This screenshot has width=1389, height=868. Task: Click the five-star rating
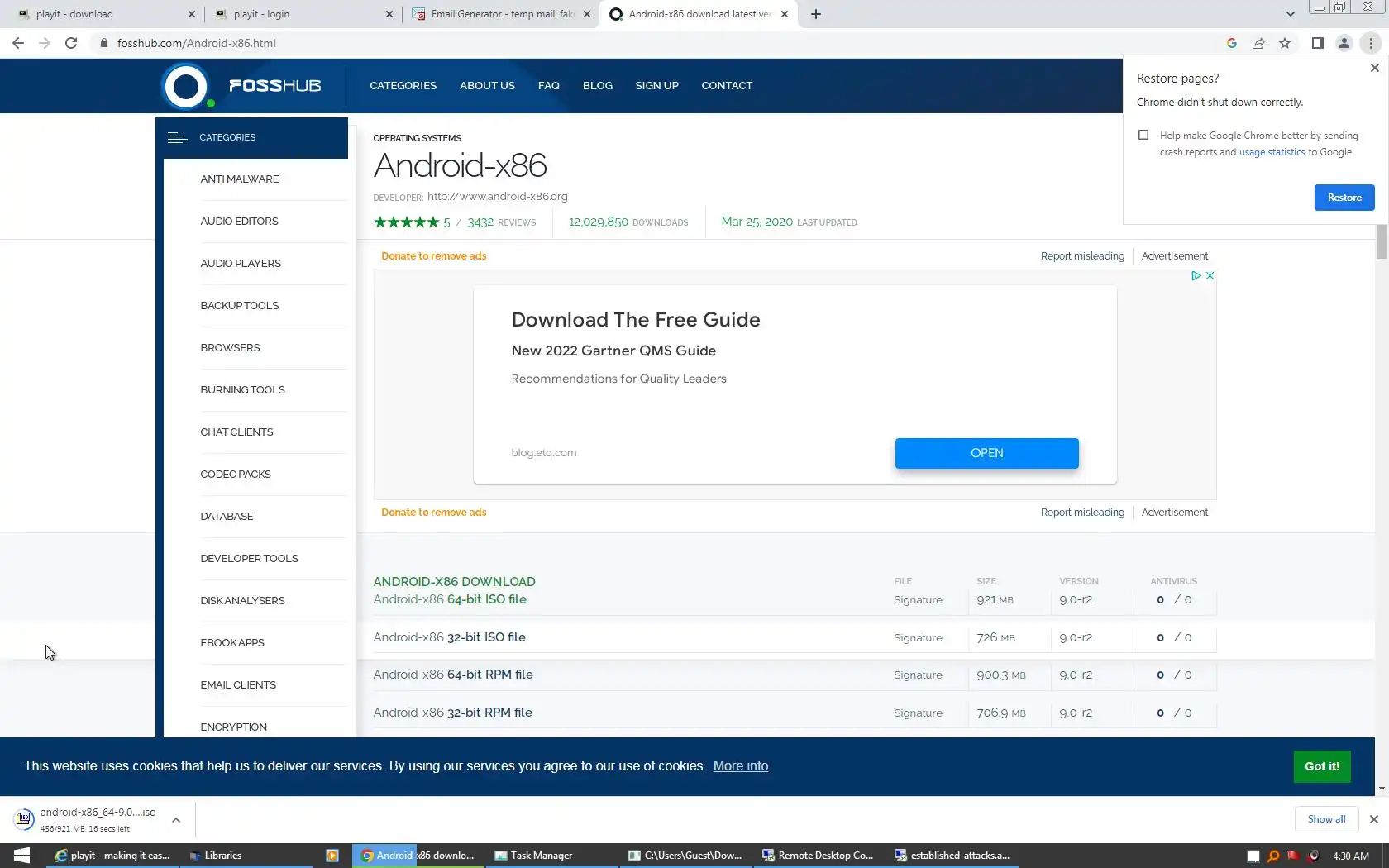pos(406,222)
